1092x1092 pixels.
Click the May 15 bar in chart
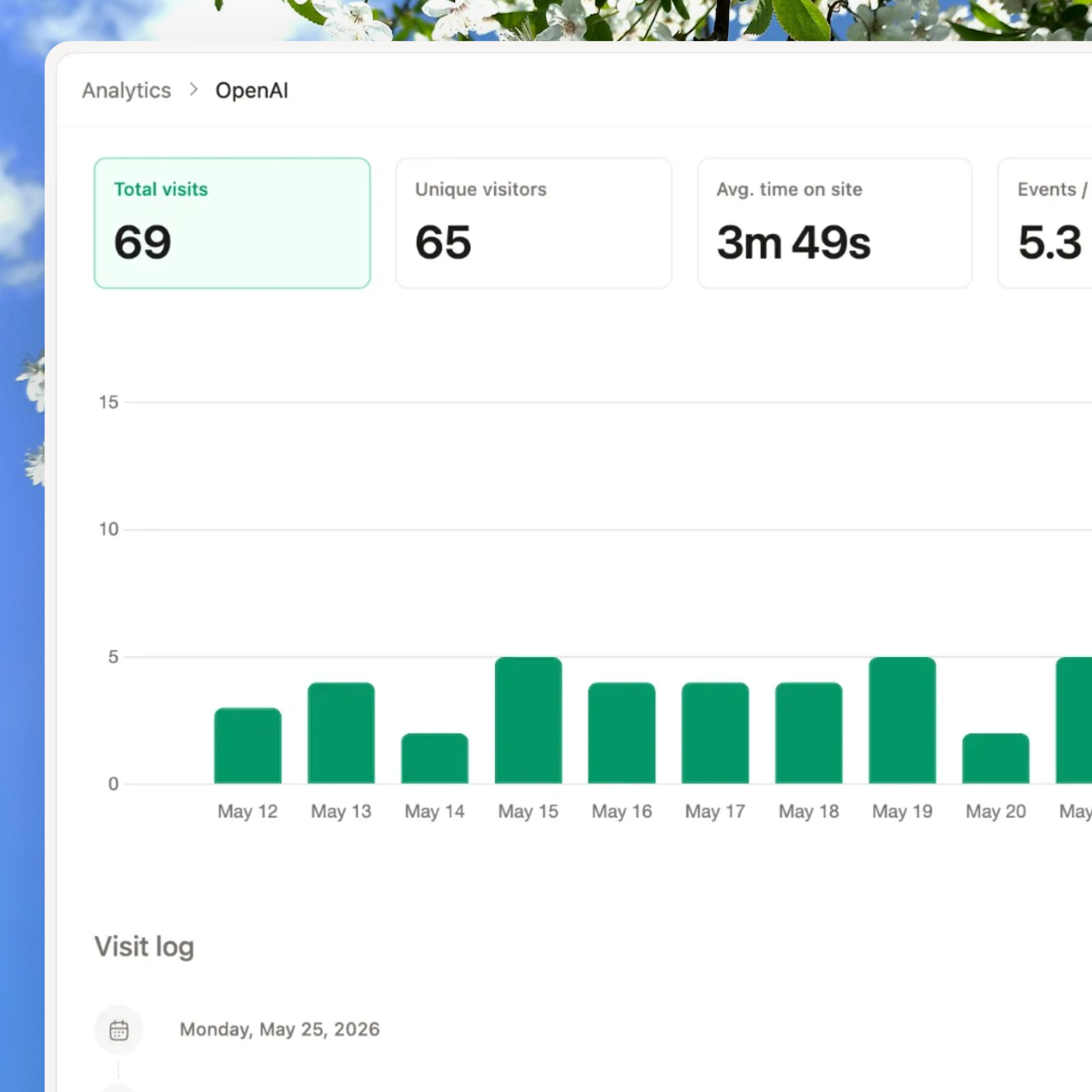[529, 720]
